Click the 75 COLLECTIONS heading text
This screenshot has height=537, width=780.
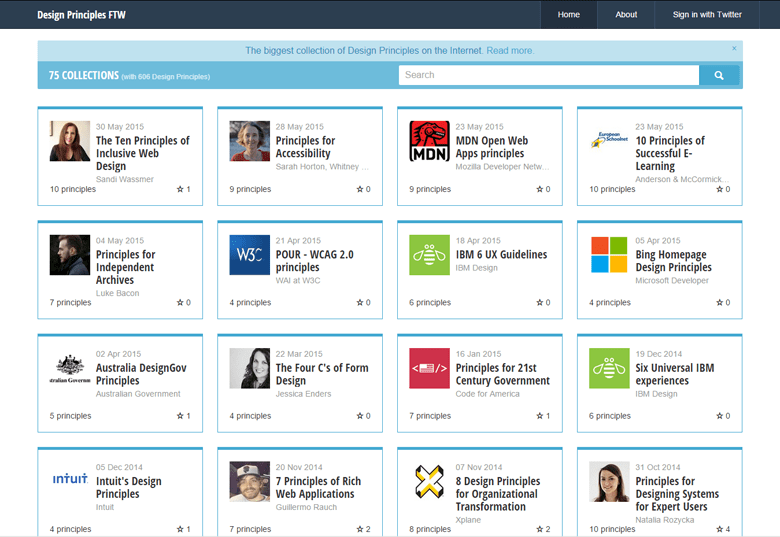pos(84,76)
